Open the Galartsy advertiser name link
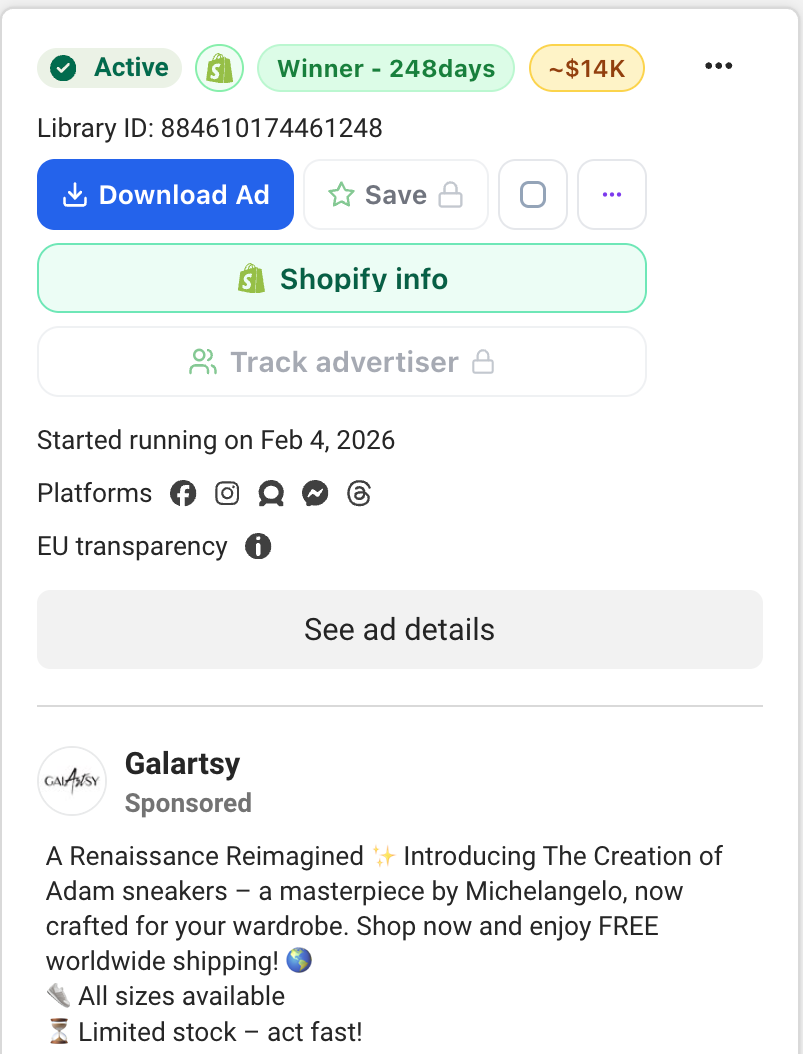803x1054 pixels. tap(182, 764)
